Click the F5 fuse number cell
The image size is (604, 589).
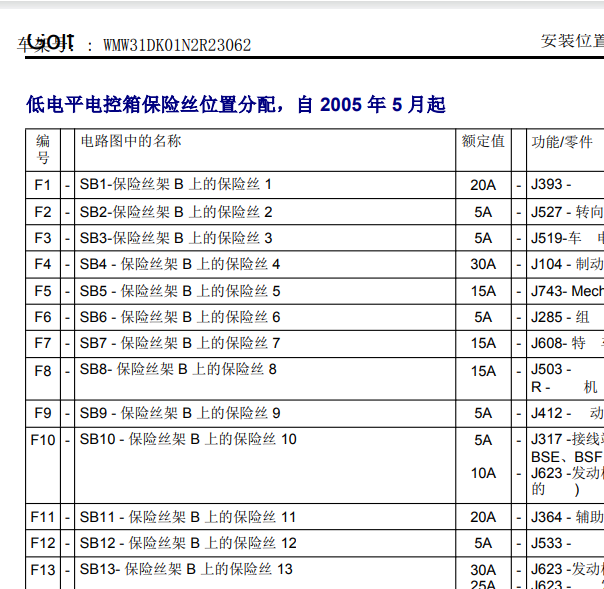[43, 291]
